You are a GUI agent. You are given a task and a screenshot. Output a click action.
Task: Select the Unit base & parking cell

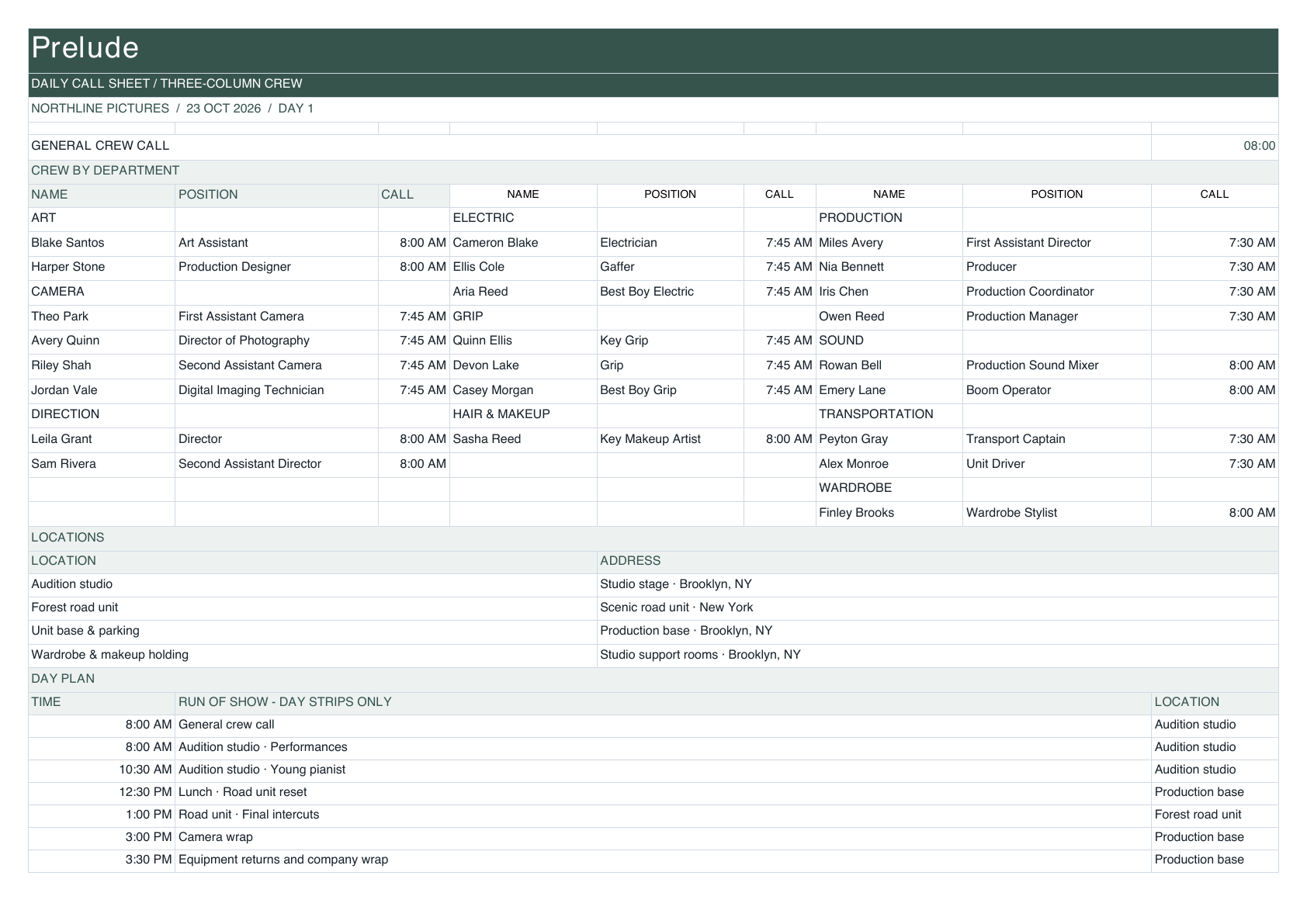[x=313, y=631]
